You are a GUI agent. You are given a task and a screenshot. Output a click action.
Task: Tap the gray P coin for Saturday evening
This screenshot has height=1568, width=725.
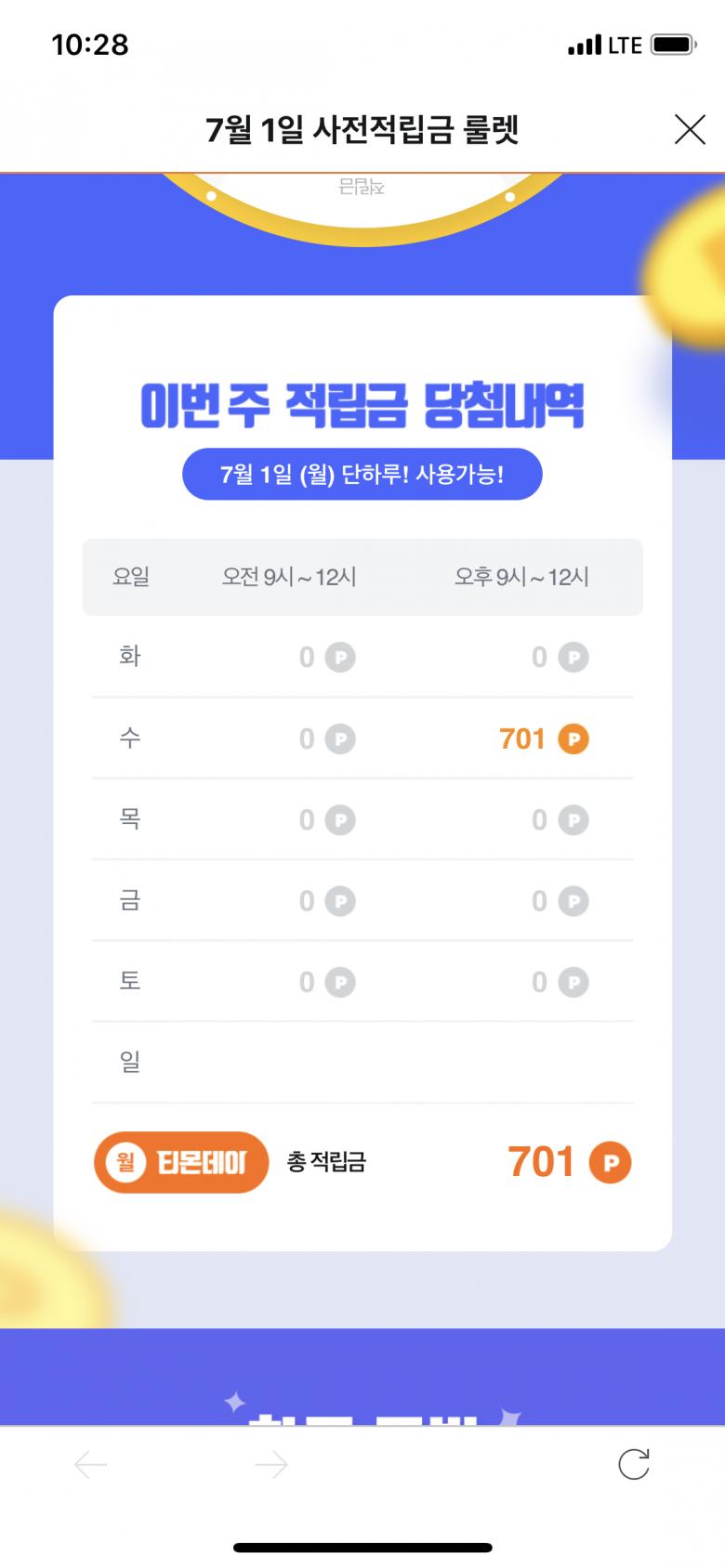pos(573,982)
